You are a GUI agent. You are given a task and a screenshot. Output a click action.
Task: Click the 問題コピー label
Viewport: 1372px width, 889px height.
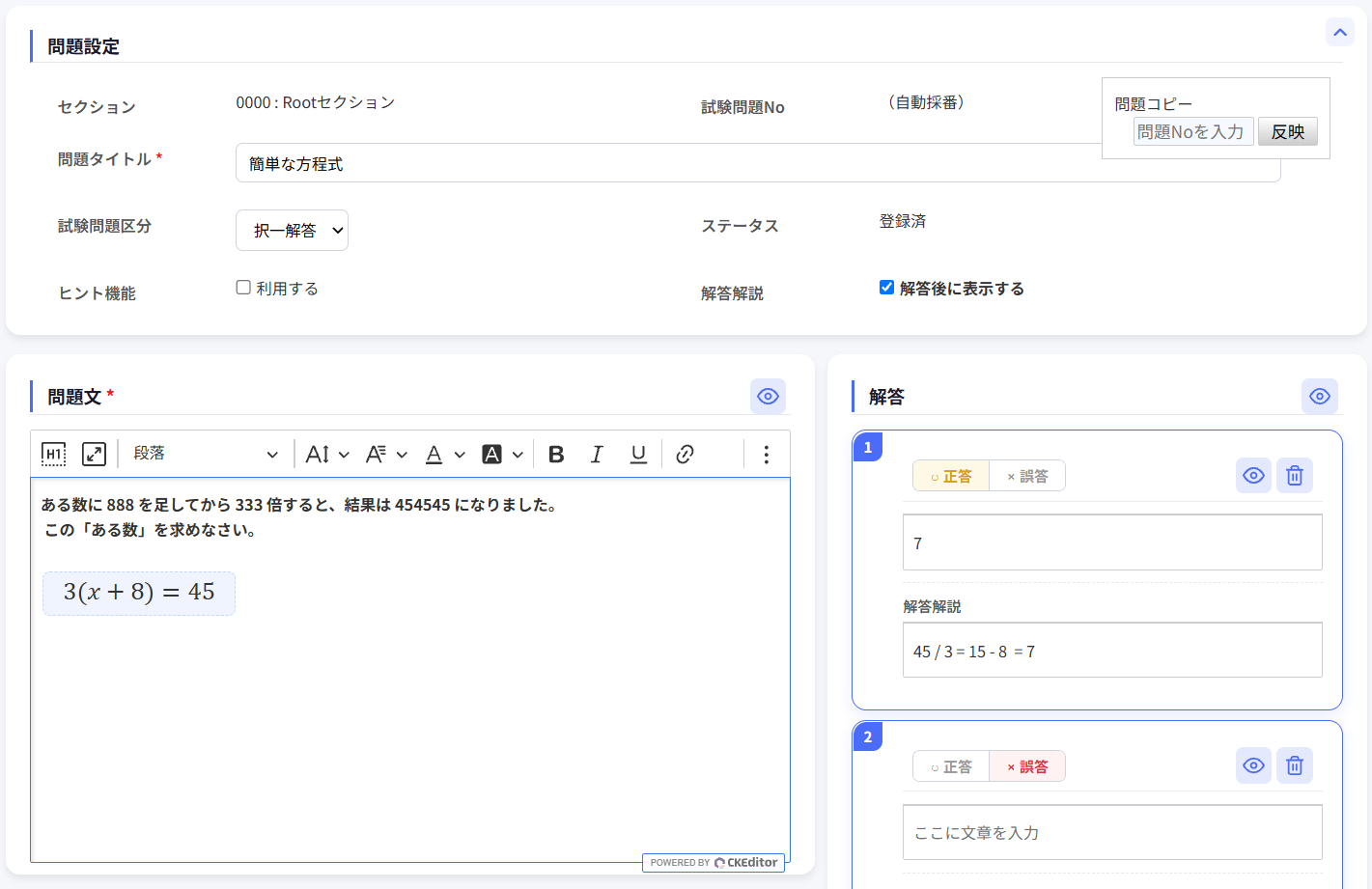pyautogui.click(x=1154, y=104)
